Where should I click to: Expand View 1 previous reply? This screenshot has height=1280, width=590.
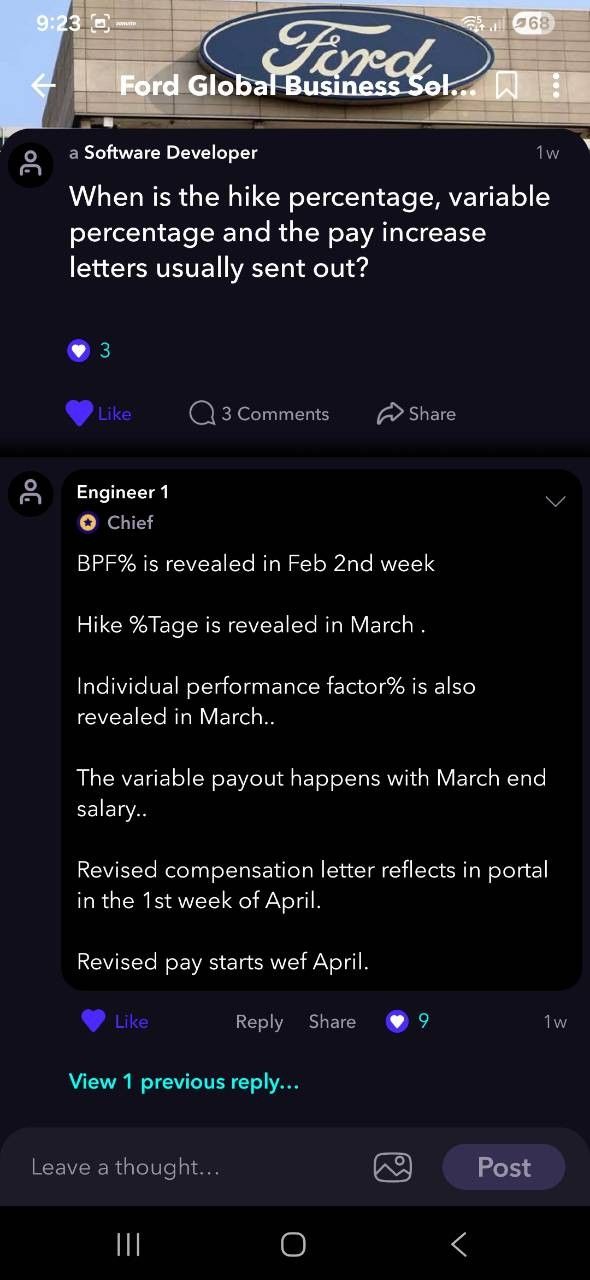[x=184, y=1081]
